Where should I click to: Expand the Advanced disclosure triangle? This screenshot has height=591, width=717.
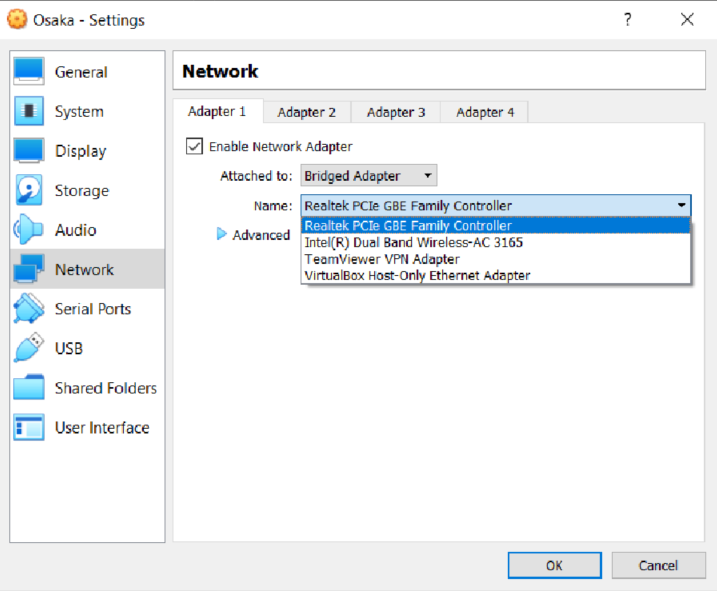221,234
